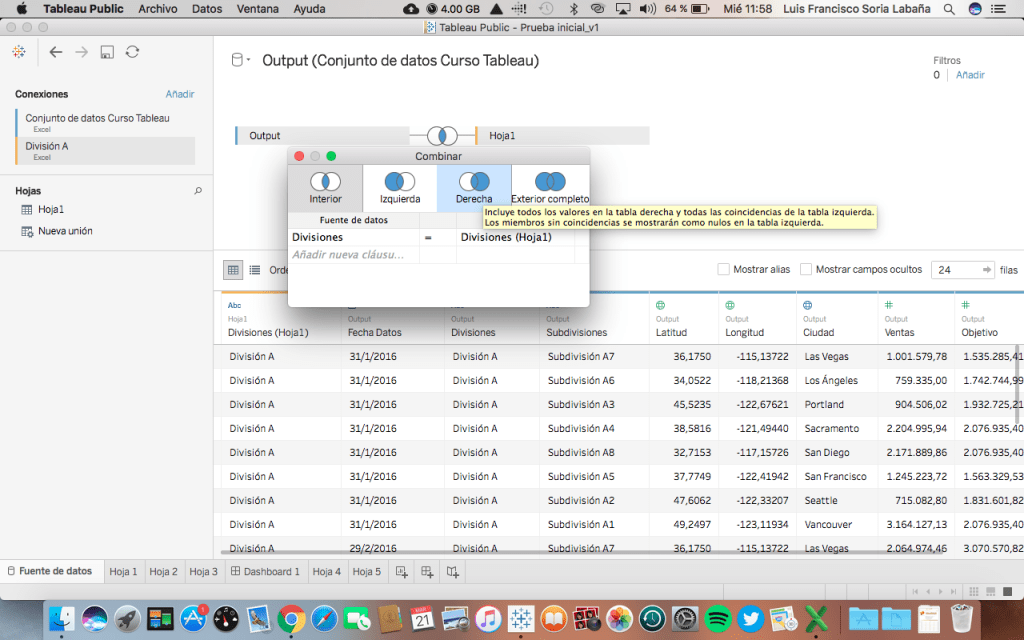This screenshot has width=1024, height=640.
Task: Open the data source dropdown next to Output title
Action: [x=240, y=60]
